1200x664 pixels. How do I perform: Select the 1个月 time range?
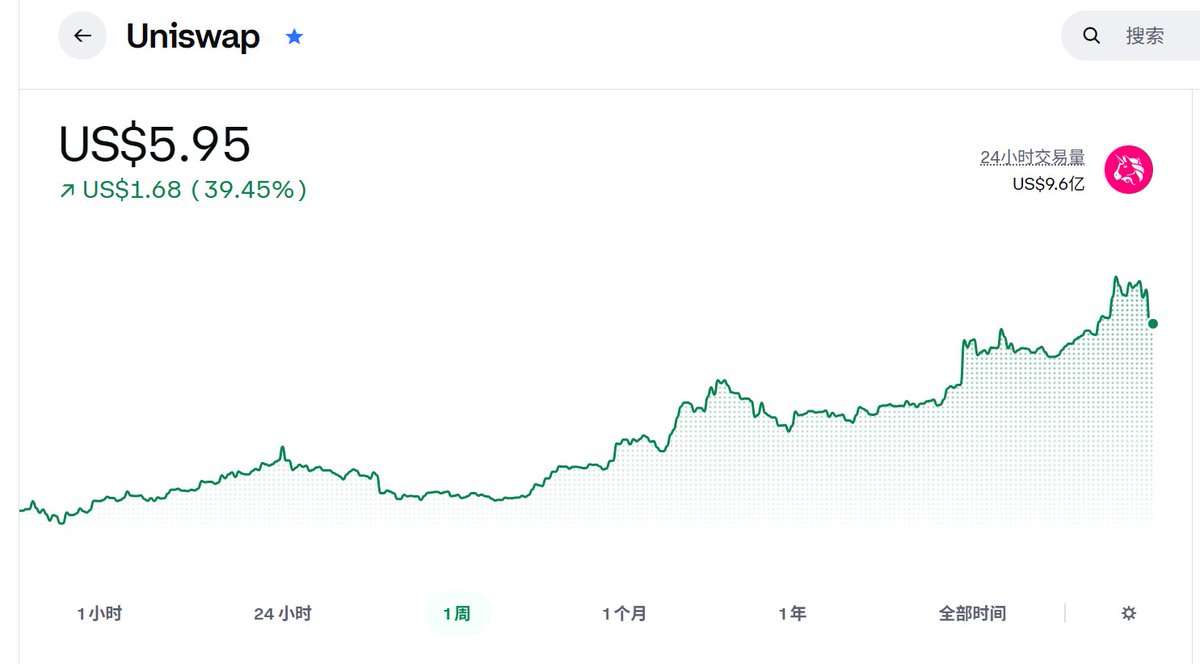coord(624,613)
